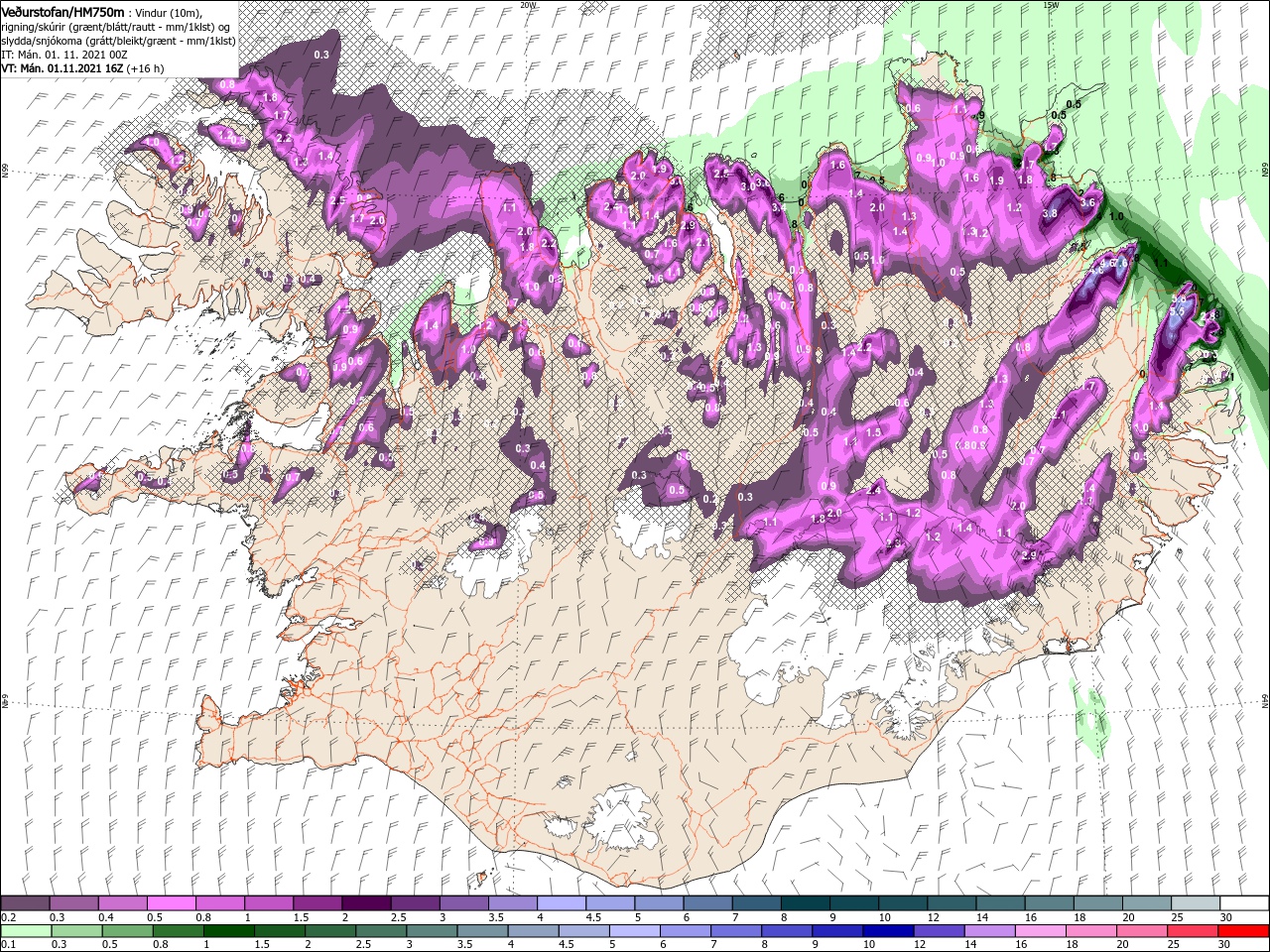Screen dimensions: 1270x952
Task: Click the top-row legend swatch between 1 and 1.5
Action: [x=268, y=903]
